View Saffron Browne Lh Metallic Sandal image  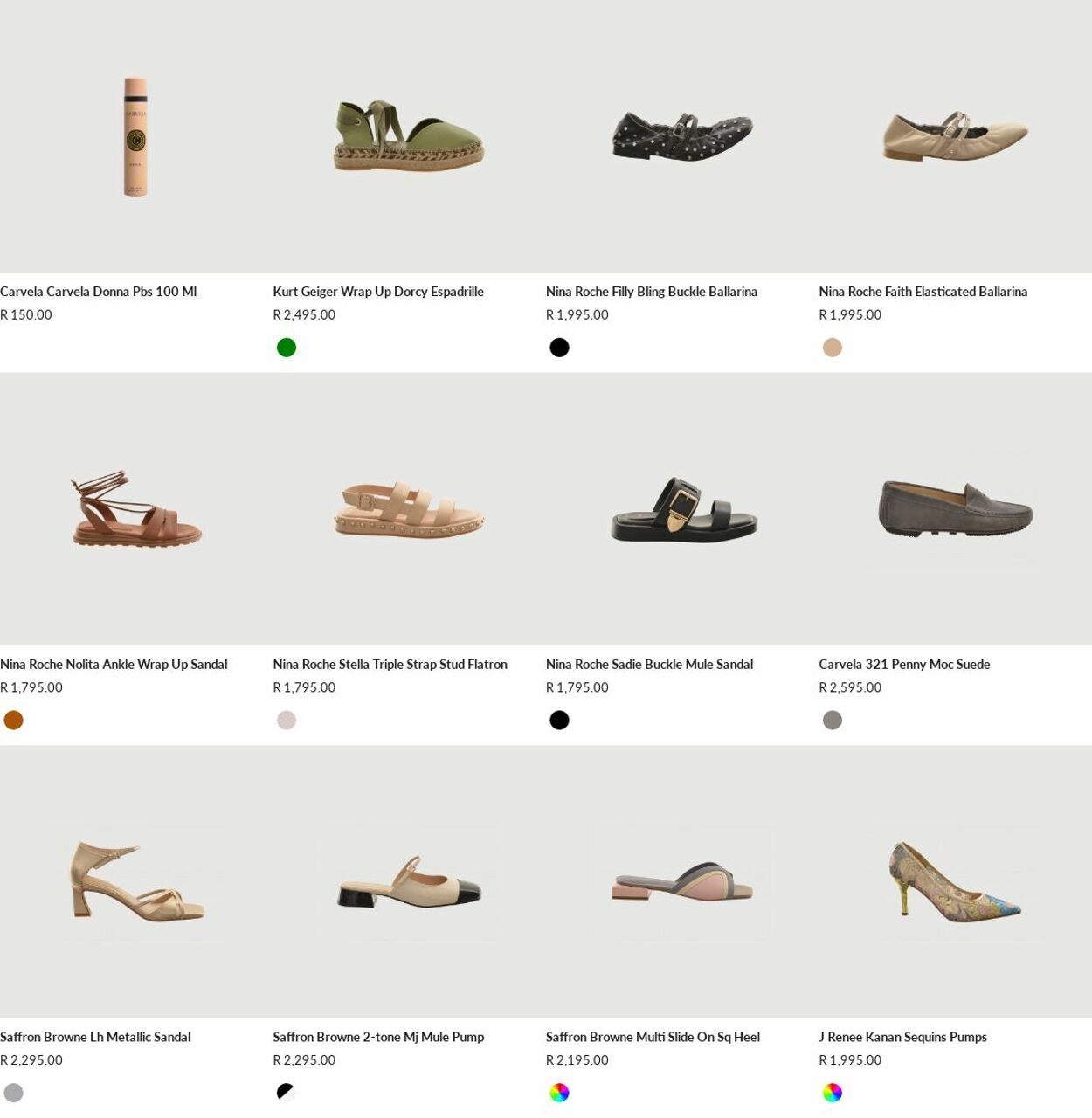(x=136, y=882)
